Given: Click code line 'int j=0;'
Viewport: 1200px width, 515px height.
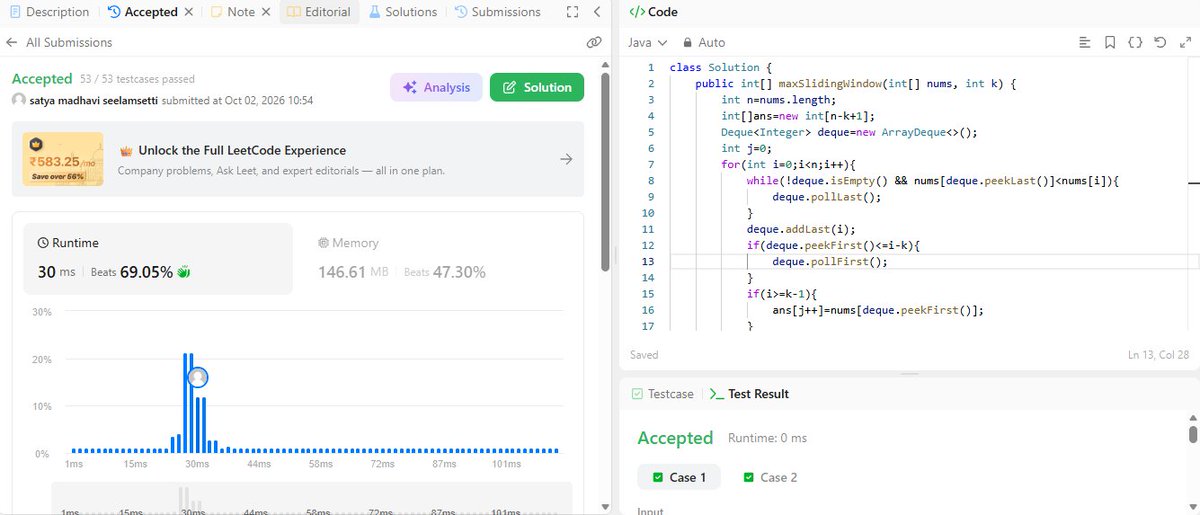Looking at the screenshot, I should coord(747,148).
